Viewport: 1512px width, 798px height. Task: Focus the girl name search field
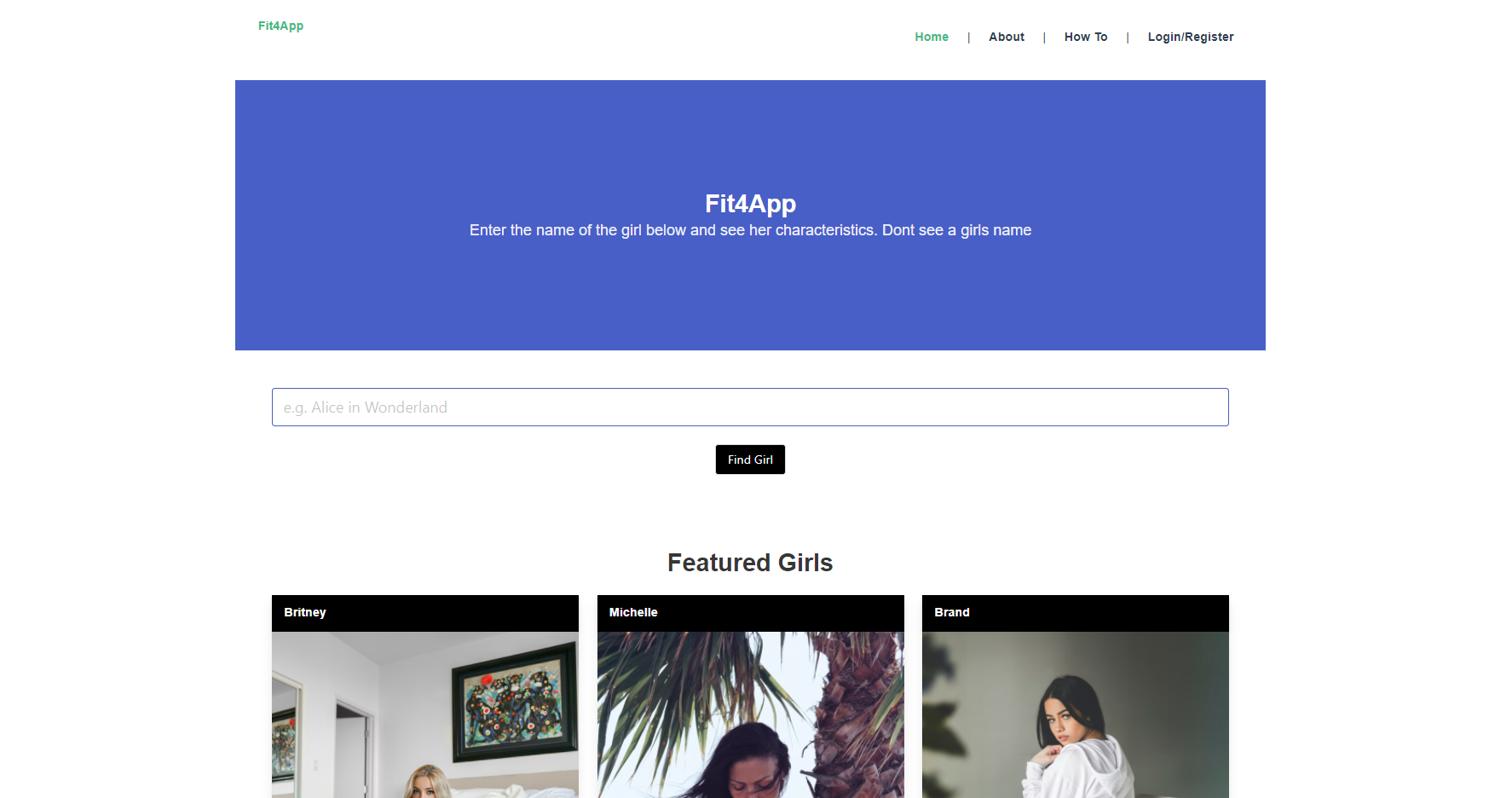750,408
